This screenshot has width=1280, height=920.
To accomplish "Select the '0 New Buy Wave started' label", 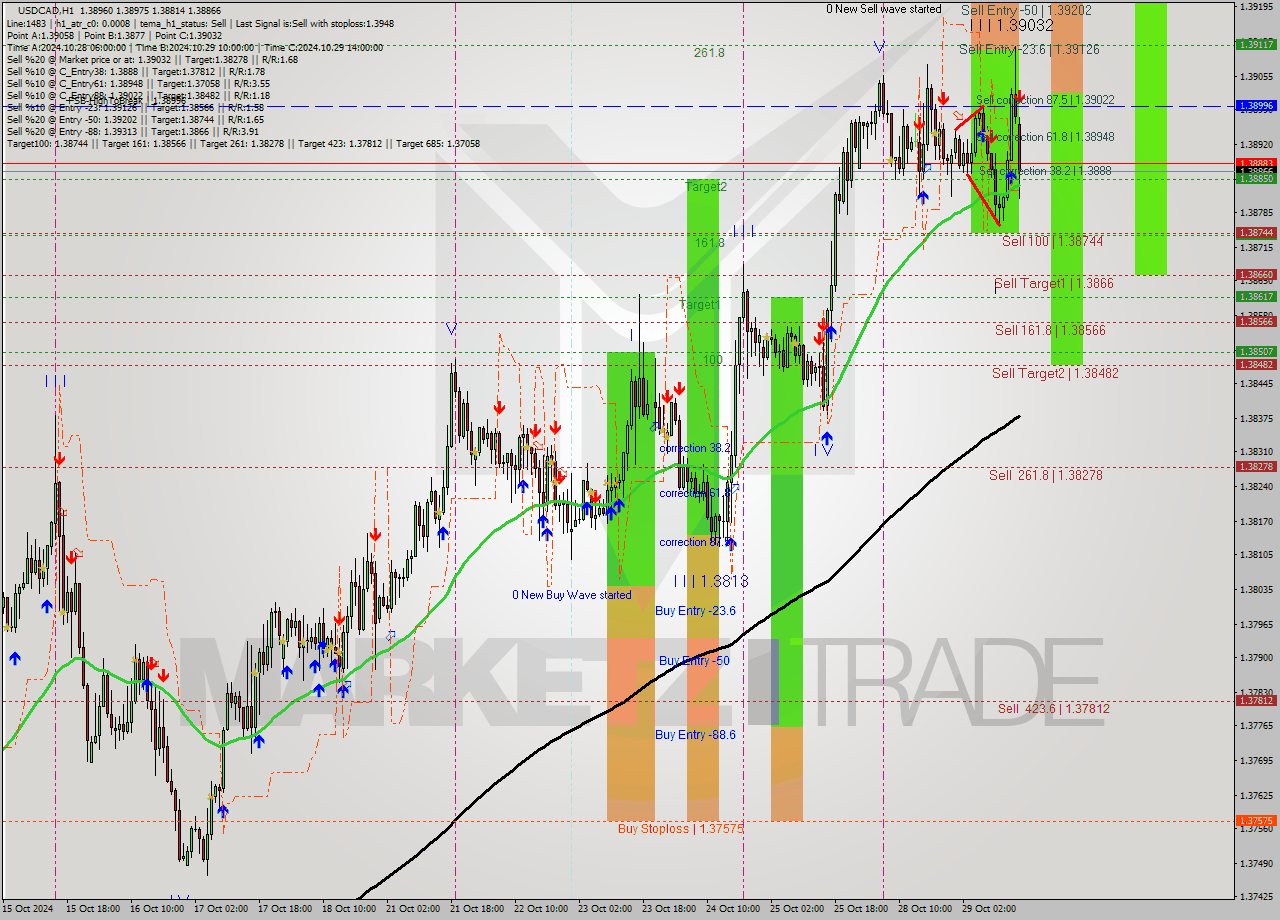I will 572,595.
